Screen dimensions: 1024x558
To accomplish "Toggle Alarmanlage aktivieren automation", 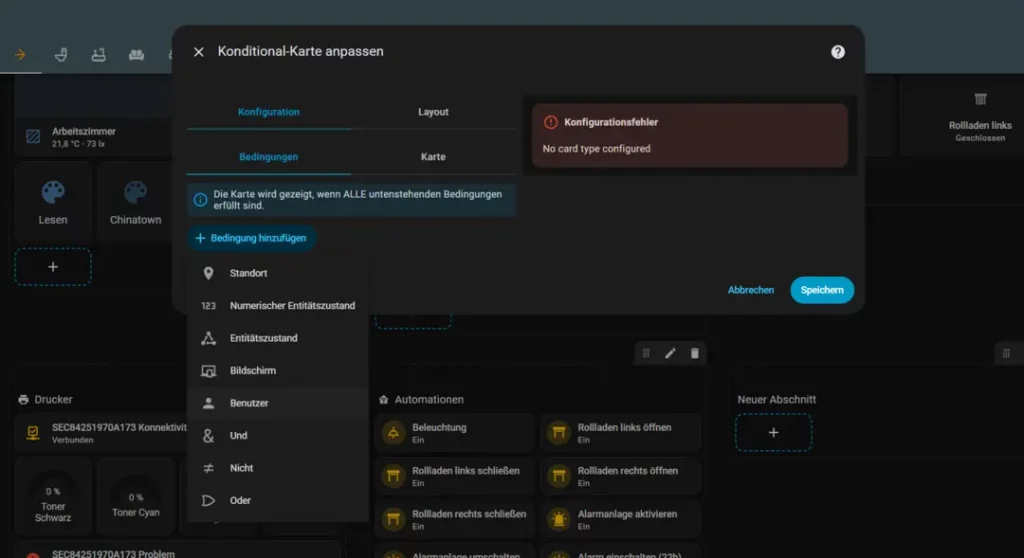I will (x=620, y=519).
